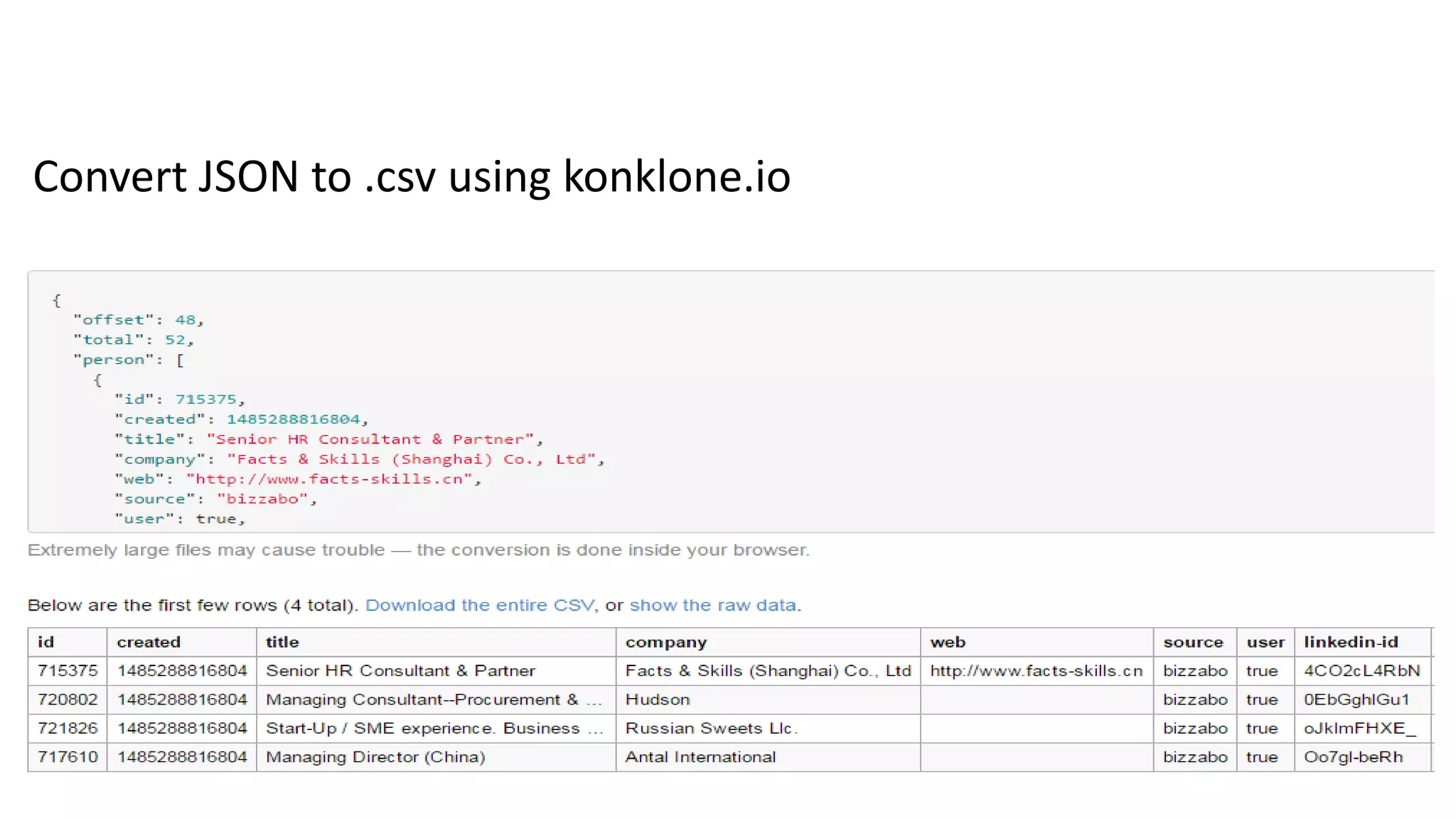Click the linkedin-id column header

pos(1351,642)
